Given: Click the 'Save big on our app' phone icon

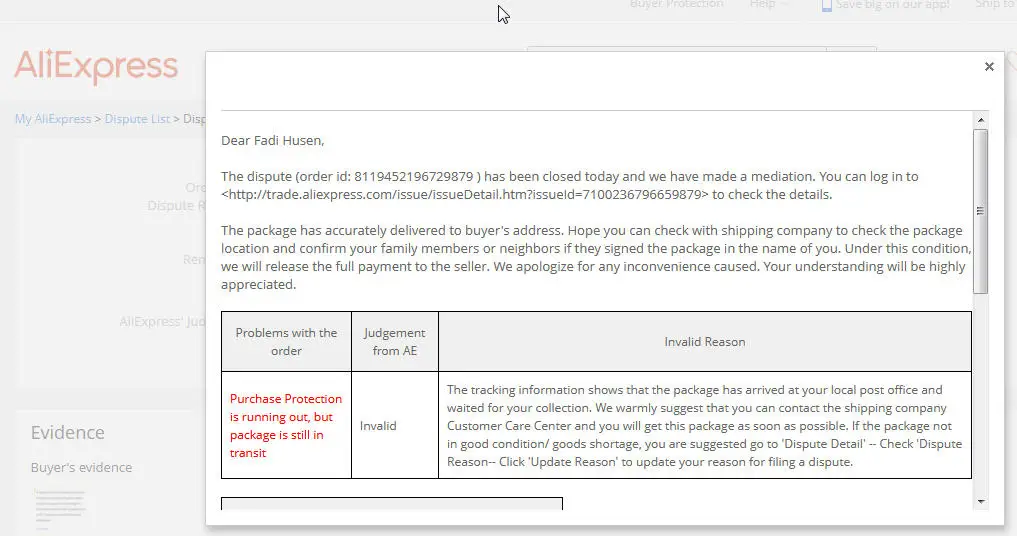Looking at the screenshot, I should pos(826,5).
